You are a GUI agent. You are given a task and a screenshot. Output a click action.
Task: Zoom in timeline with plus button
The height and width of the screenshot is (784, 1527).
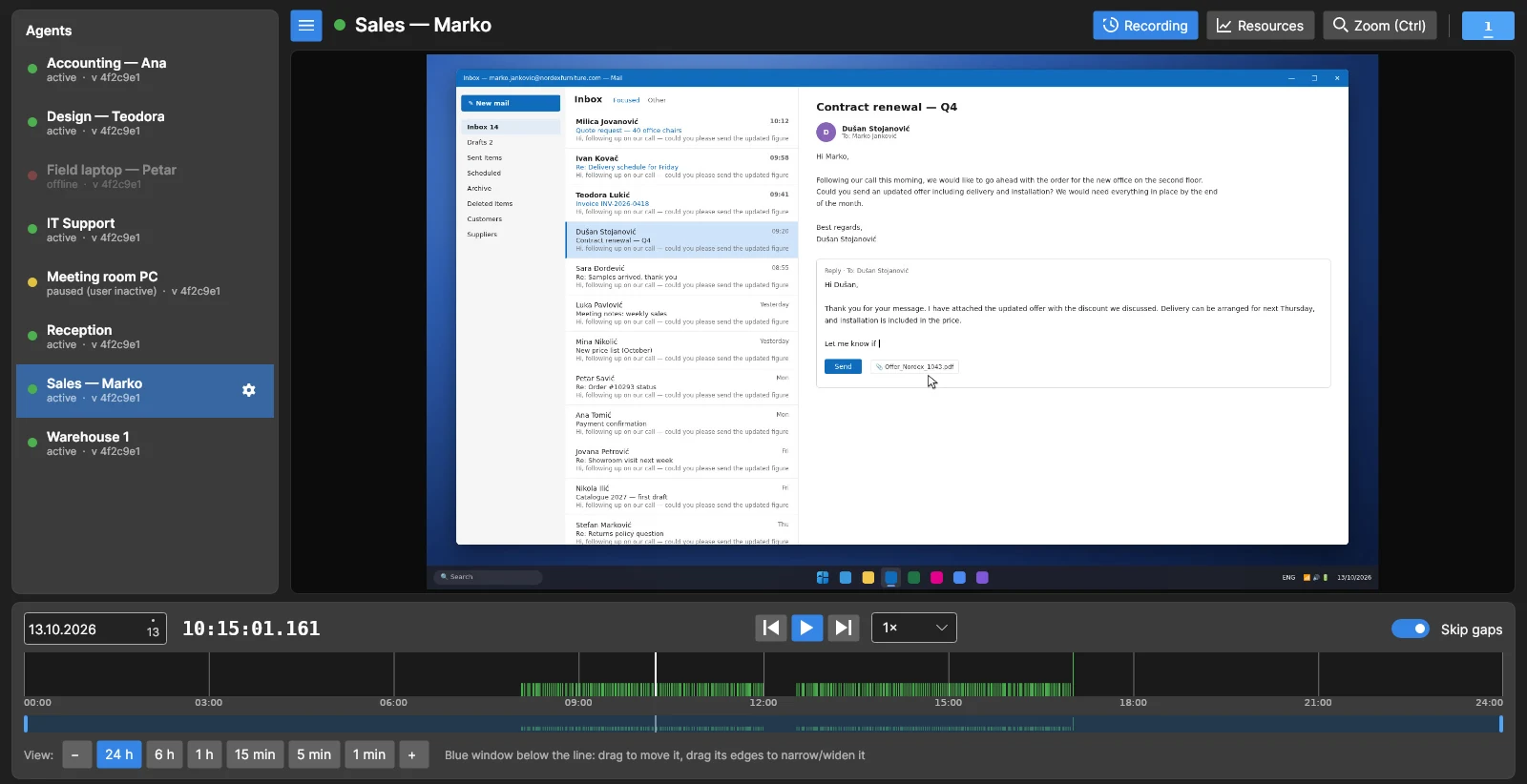tap(413, 754)
